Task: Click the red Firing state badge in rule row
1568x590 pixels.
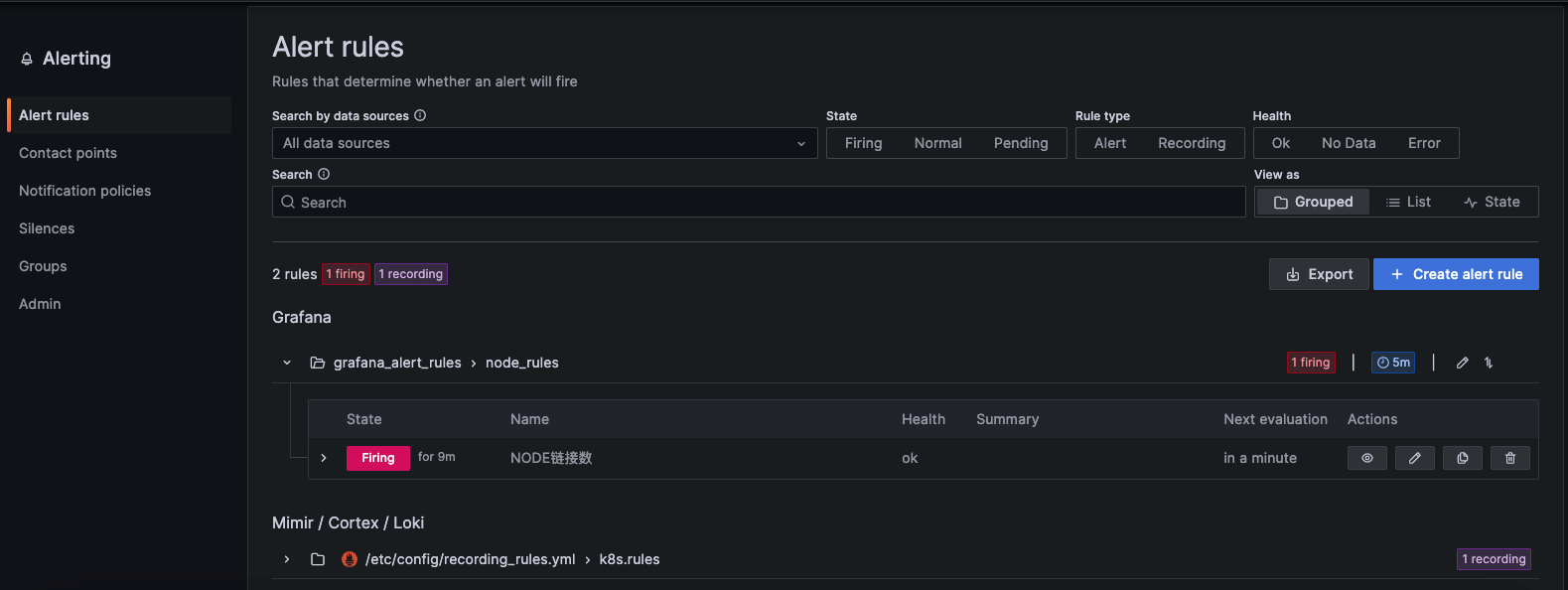Action: [x=377, y=458]
